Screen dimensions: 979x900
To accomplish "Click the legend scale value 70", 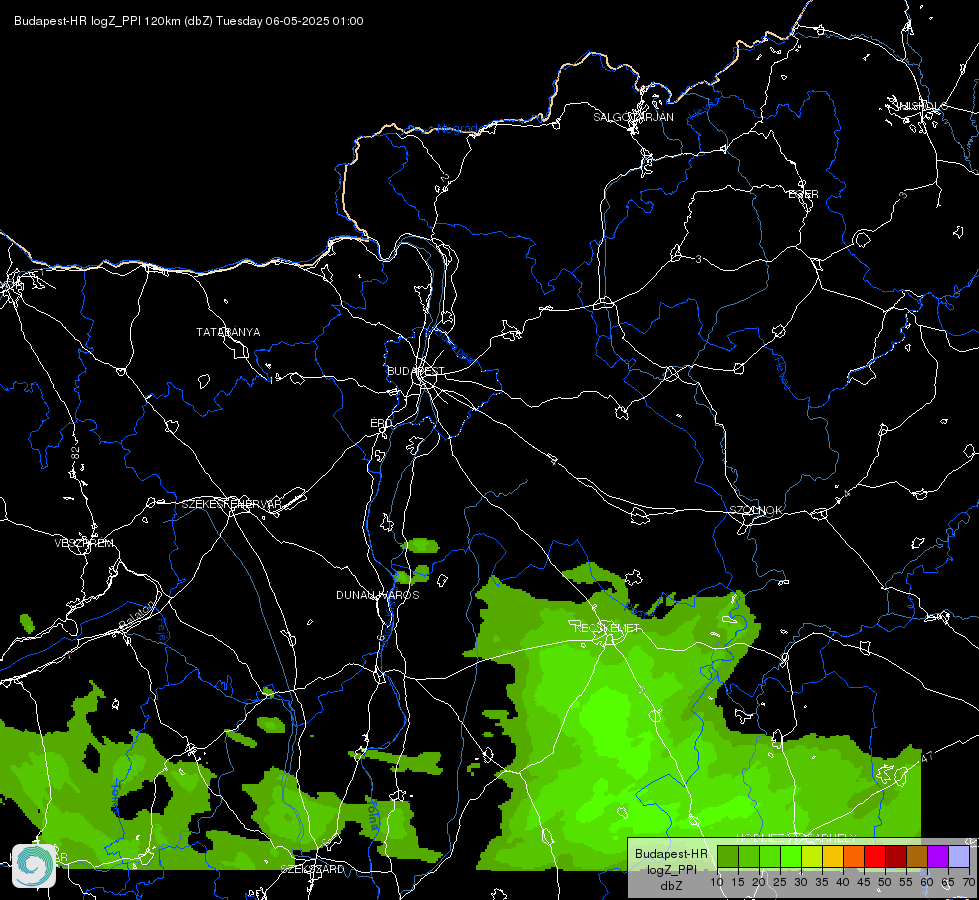I will (968, 883).
